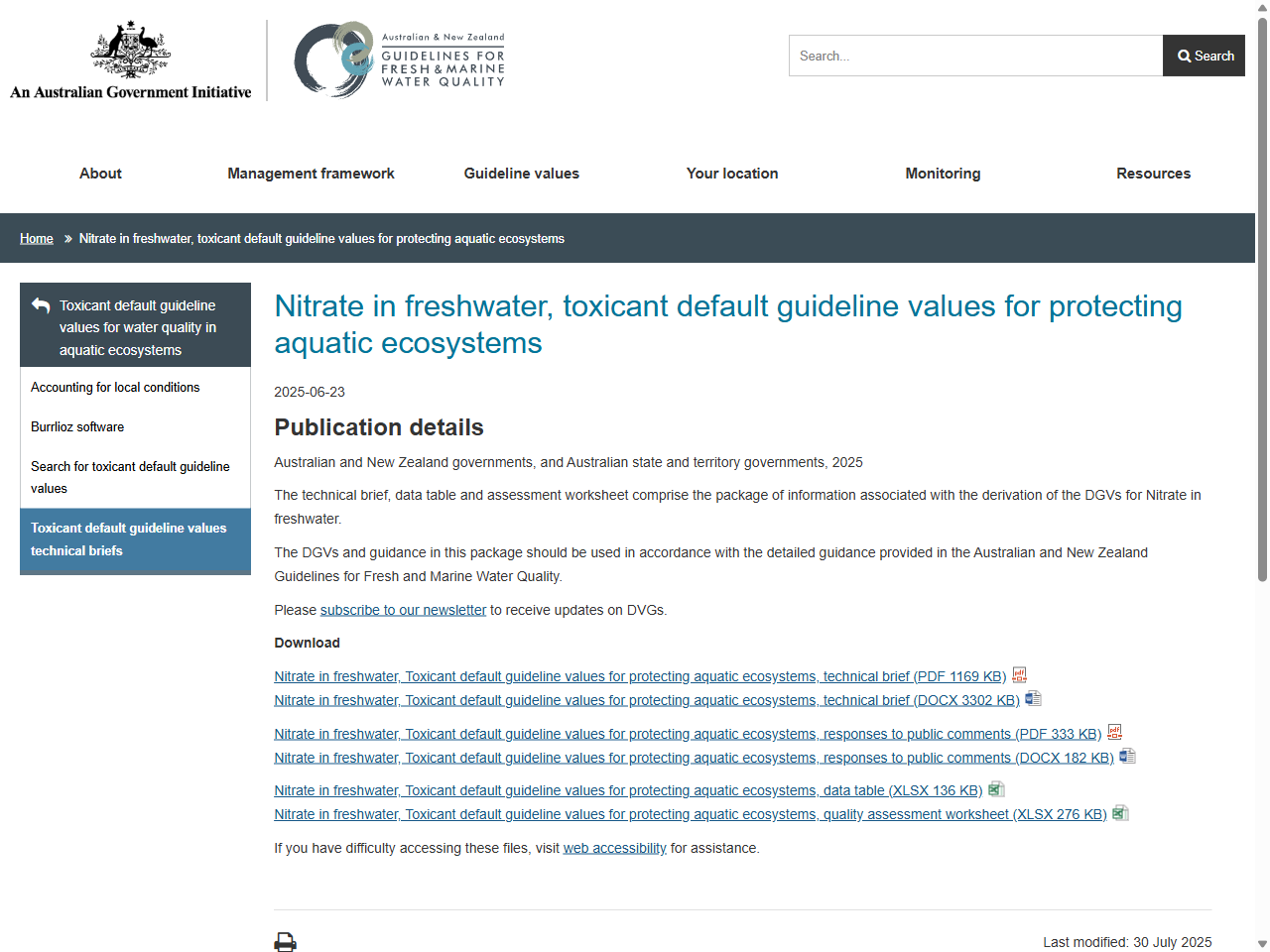Click the DOCX icon beside the technical brief link

coord(1033,698)
